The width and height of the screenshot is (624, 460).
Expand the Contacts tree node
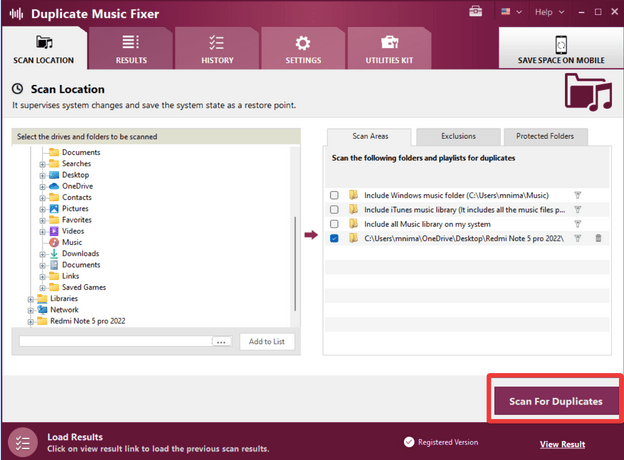(42, 198)
